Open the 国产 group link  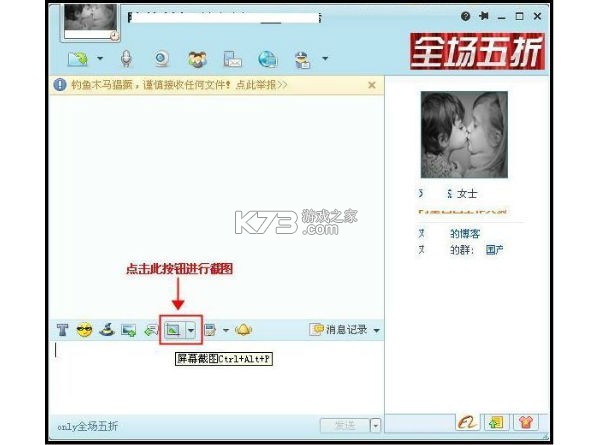tap(494, 250)
